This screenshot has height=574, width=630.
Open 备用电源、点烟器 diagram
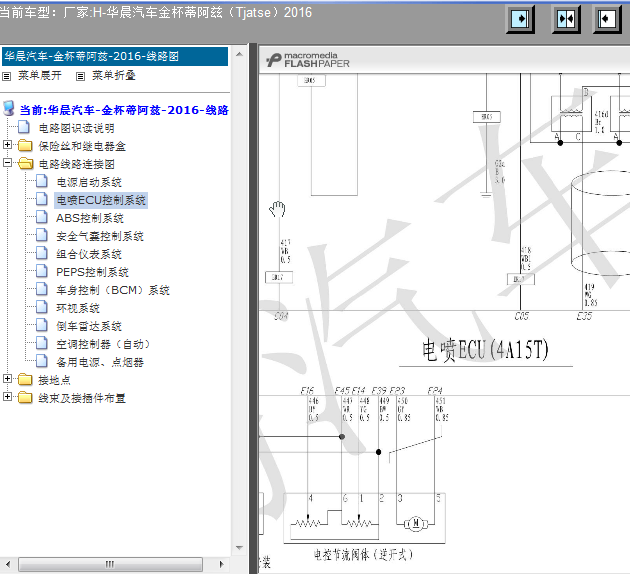pos(100,362)
